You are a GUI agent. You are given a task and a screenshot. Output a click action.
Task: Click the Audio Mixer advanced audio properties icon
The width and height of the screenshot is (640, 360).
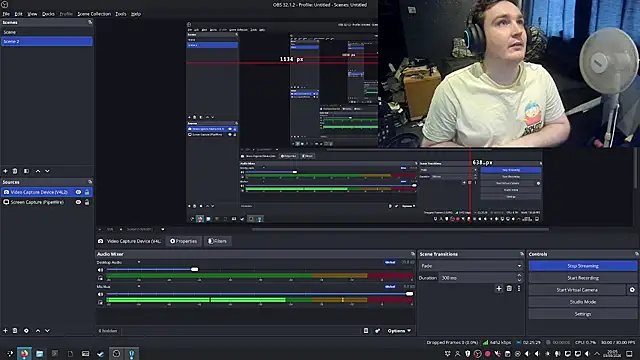378,331
